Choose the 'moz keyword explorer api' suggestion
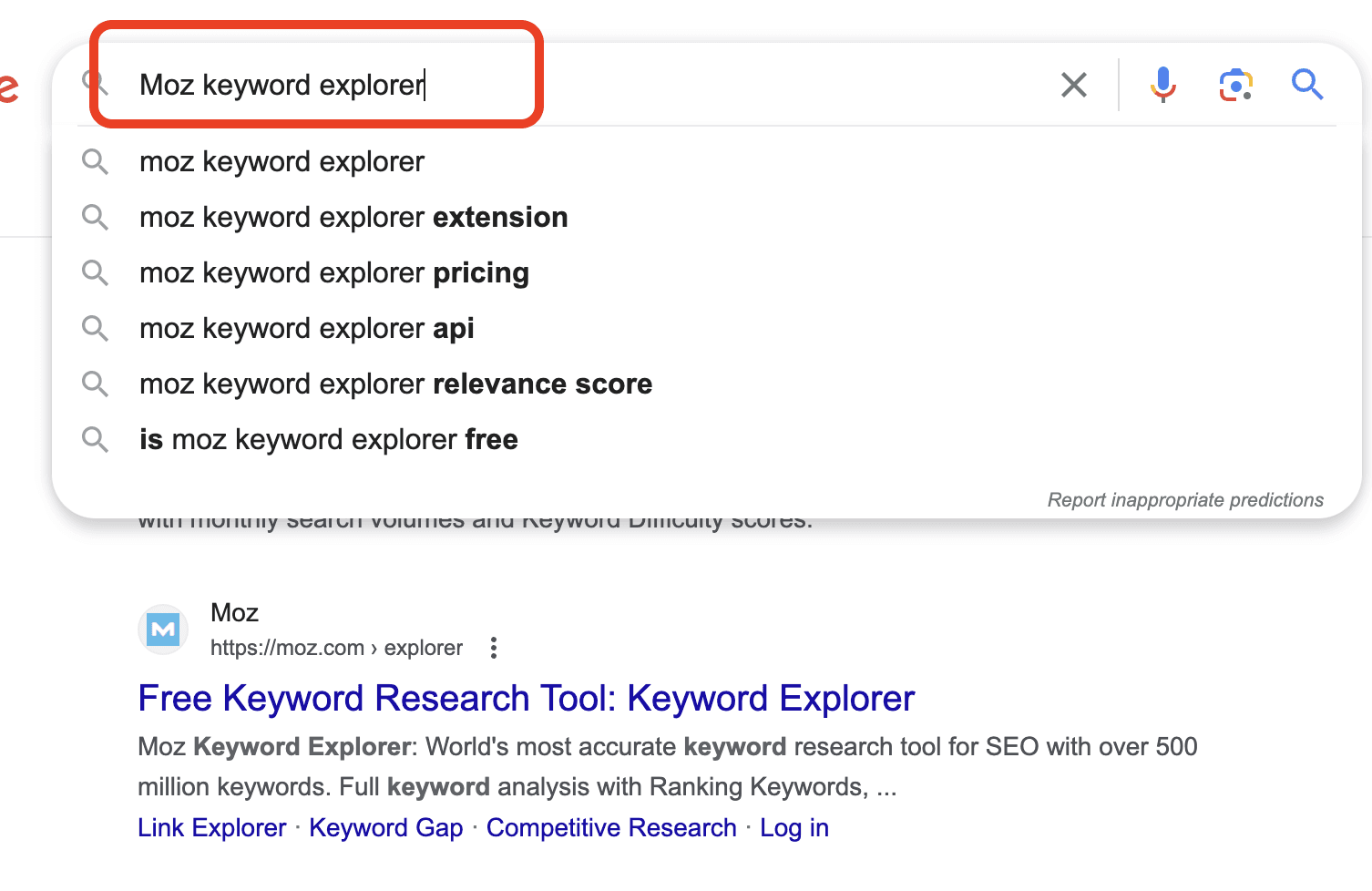The height and width of the screenshot is (891, 1372). click(x=306, y=328)
